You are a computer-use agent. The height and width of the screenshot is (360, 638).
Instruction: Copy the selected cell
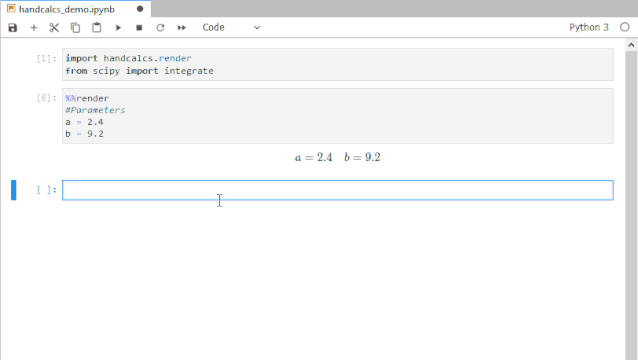(x=75, y=28)
